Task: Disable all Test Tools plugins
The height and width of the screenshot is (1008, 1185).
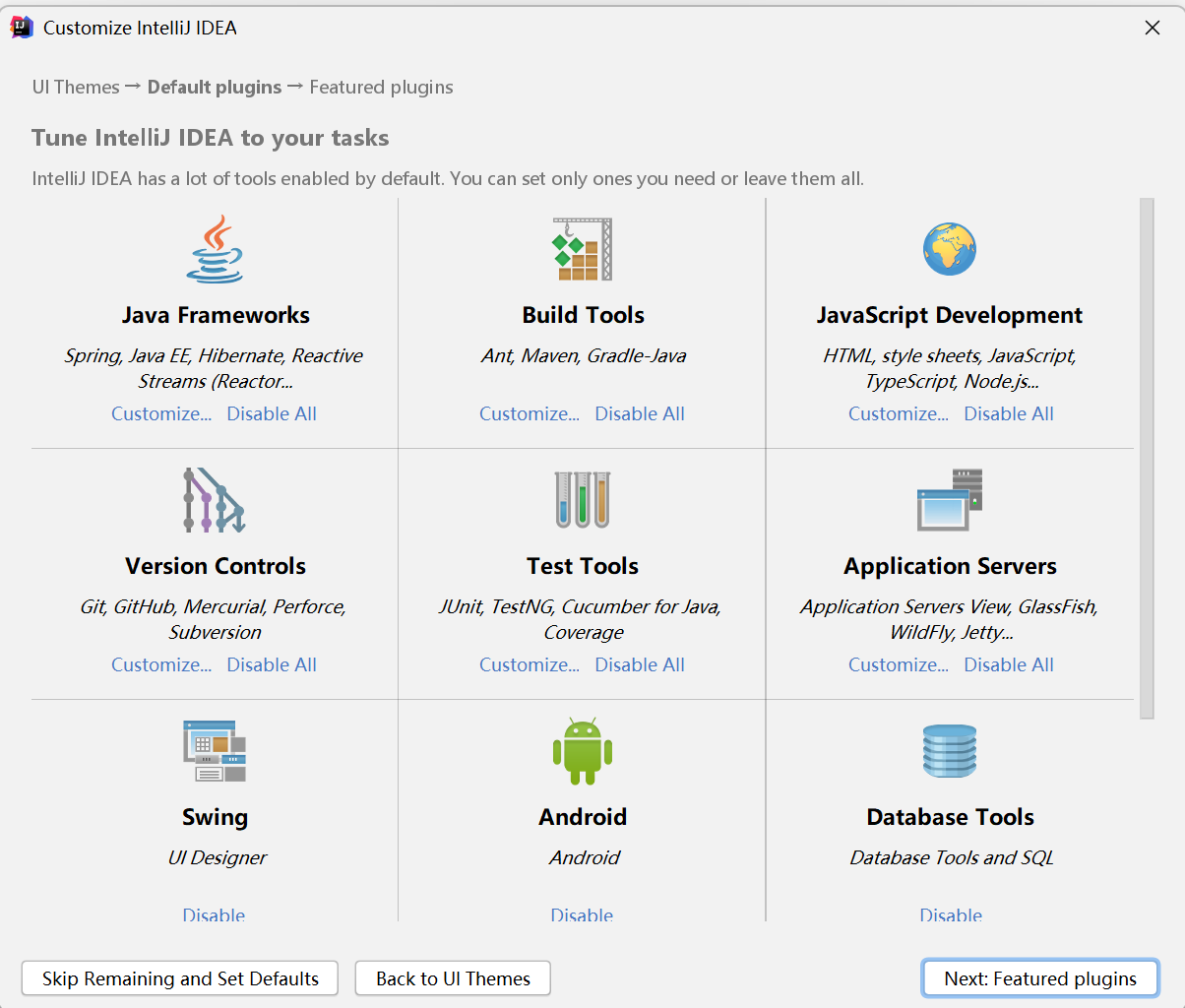Action: (x=640, y=664)
